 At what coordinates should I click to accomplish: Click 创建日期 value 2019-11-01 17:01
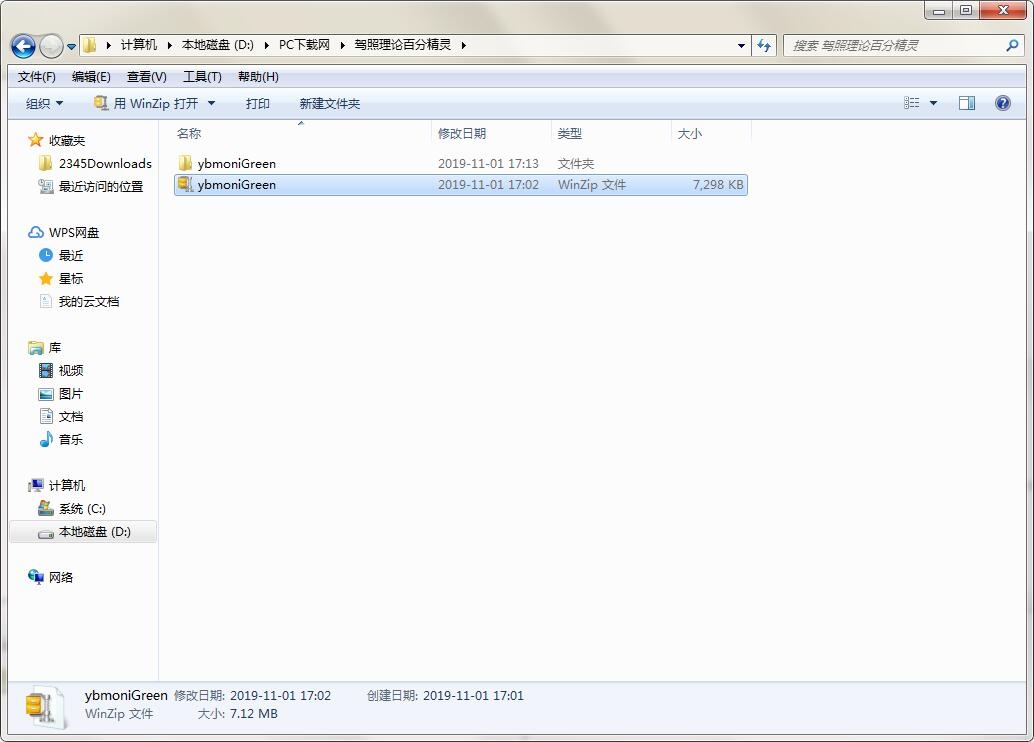(473, 695)
